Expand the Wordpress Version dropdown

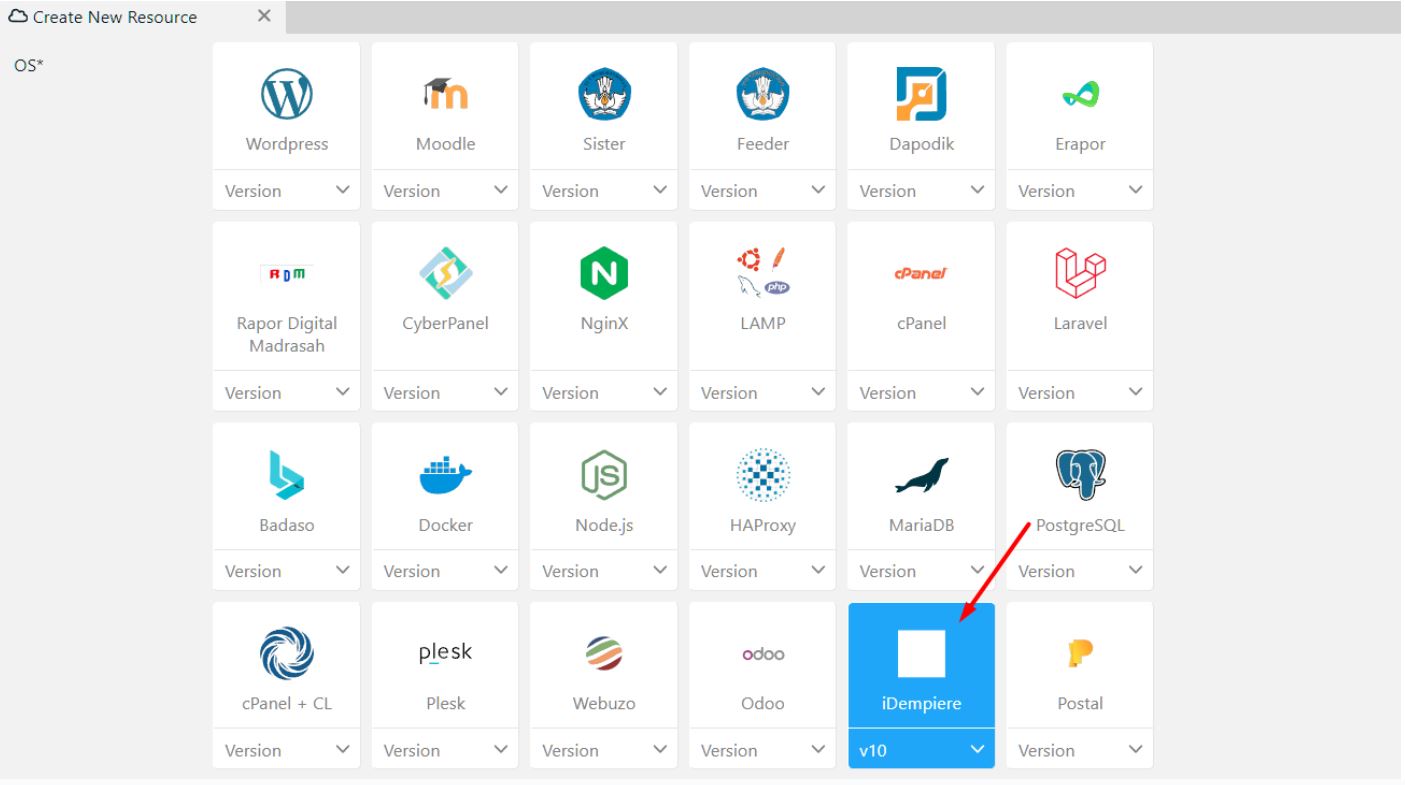click(286, 191)
